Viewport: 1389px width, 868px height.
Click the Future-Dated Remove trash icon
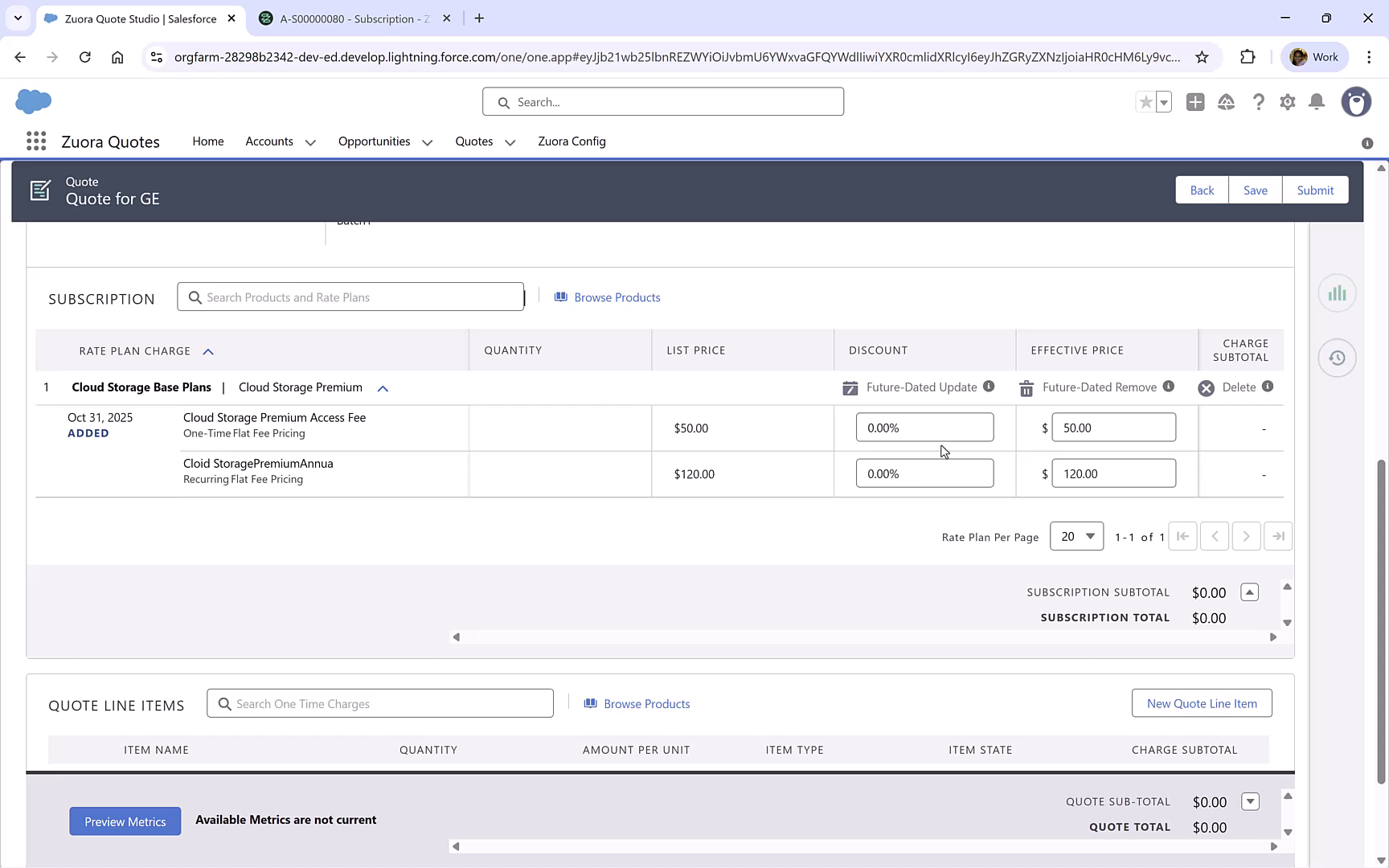point(1026,387)
